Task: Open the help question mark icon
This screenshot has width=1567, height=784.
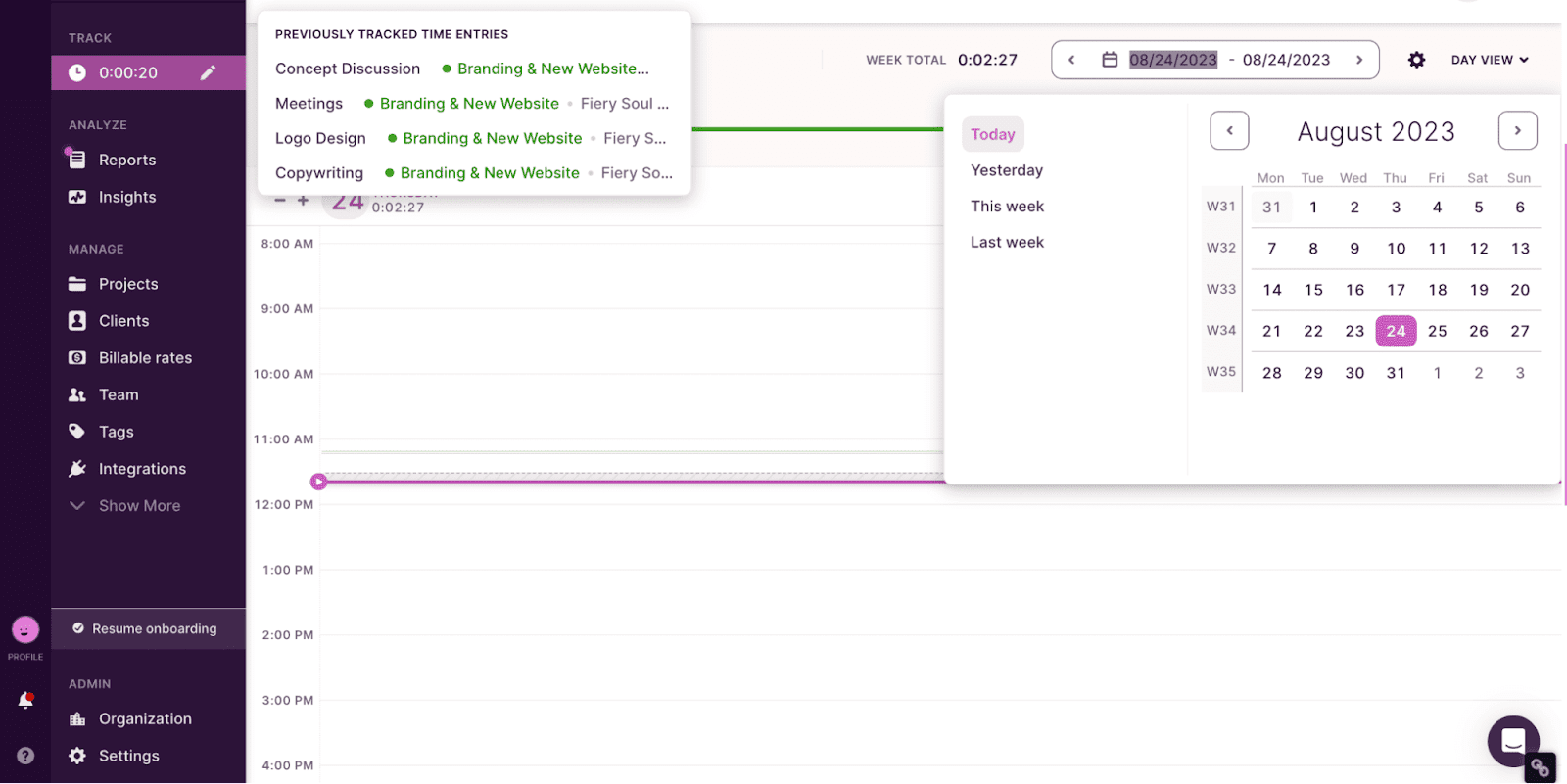Action: [25, 756]
